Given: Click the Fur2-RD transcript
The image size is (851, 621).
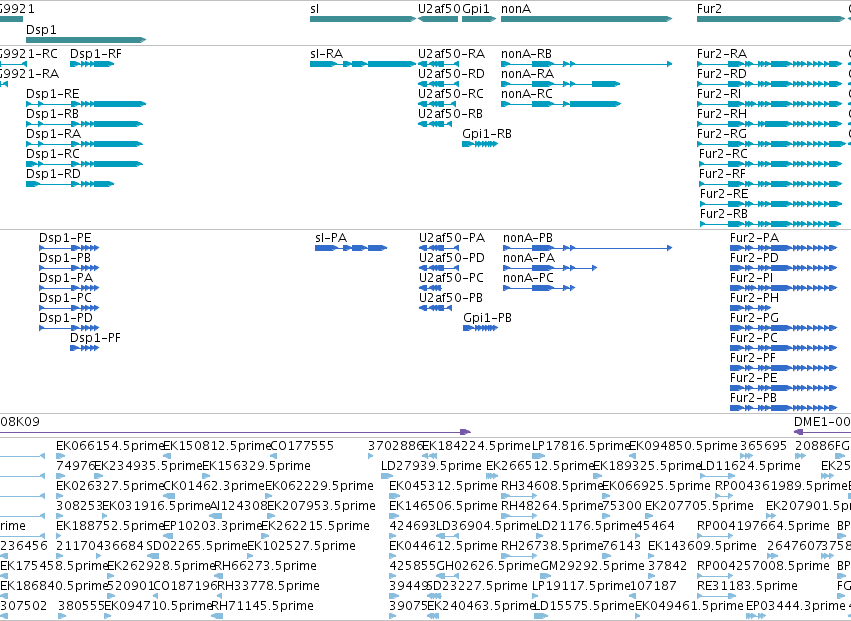Looking at the screenshot, I should pyautogui.click(x=770, y=84).
